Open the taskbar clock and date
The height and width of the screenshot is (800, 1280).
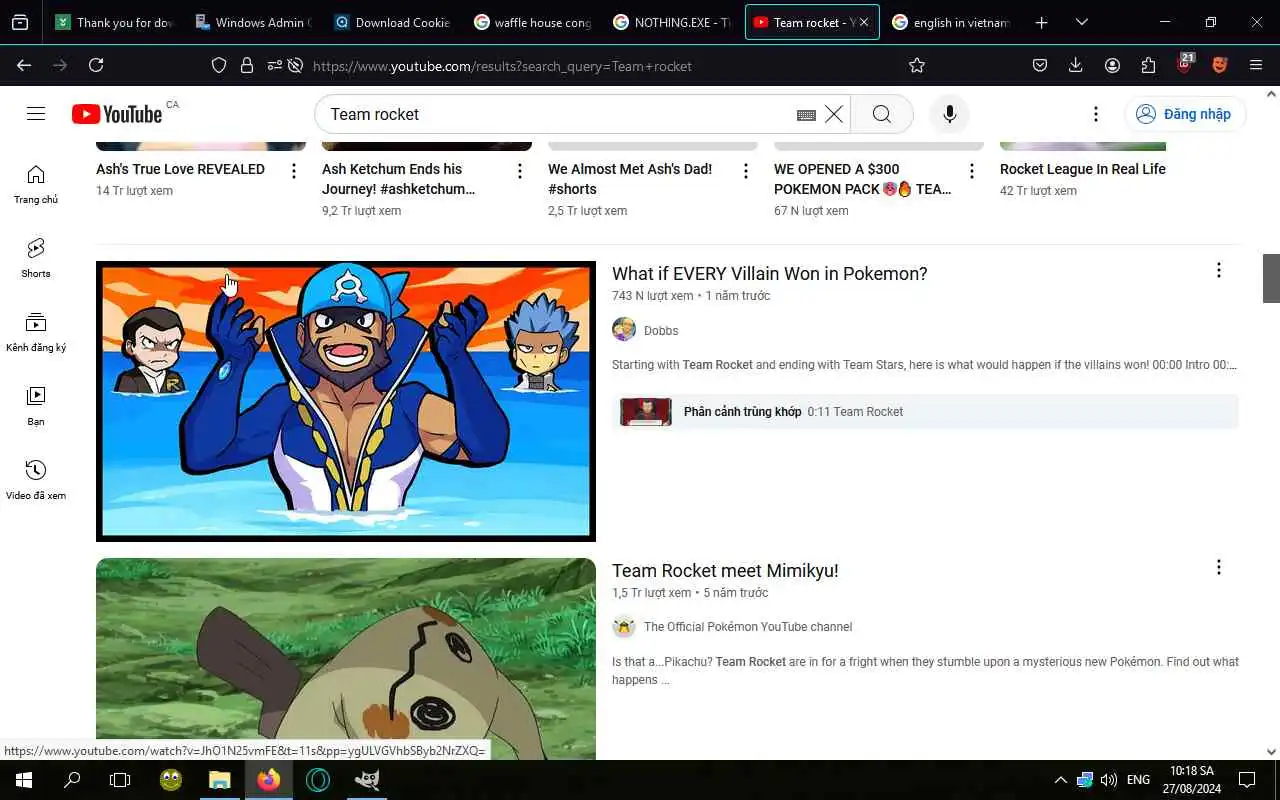point(1192,780)
